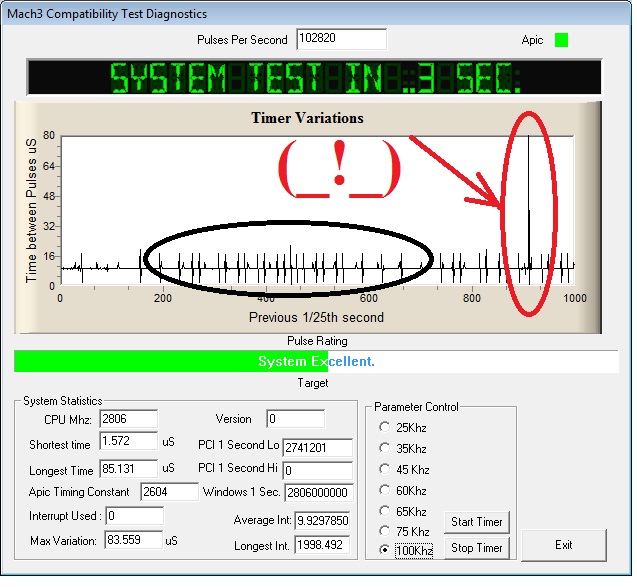The image size is (637, 587).
Task: Click the 'System Statistics' group label
Action: pos(63,401)
